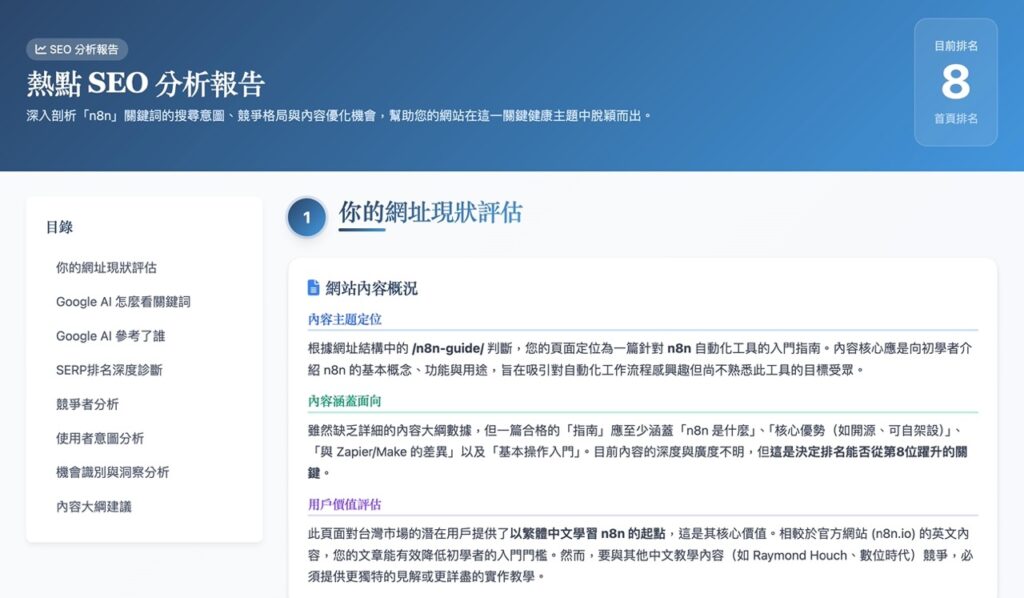Screen dimensions: 1024x598
Task: Navigate to 競爭者分析 from the sidebar
Action: (87, 404)
